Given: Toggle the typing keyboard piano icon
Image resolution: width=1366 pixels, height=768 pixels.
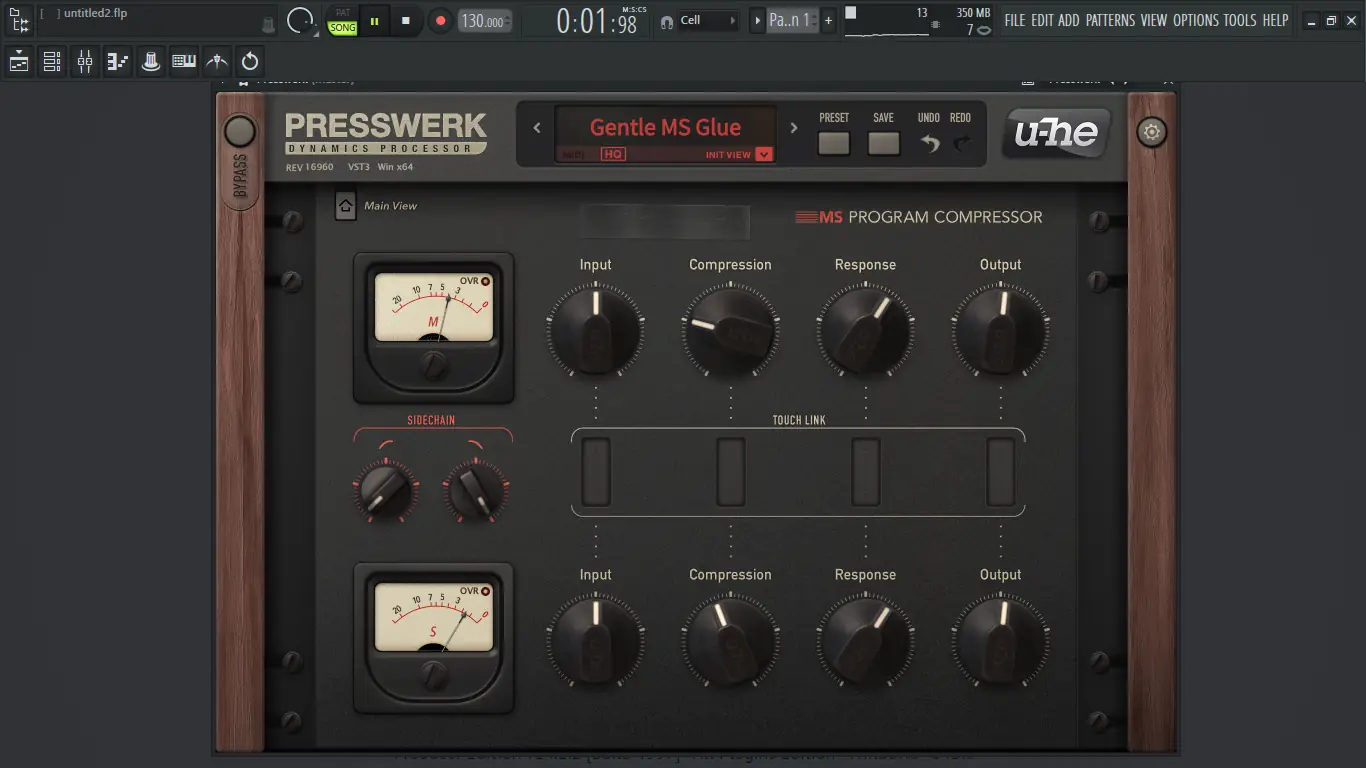Looking at the screenshot, I should pos(184,62).
